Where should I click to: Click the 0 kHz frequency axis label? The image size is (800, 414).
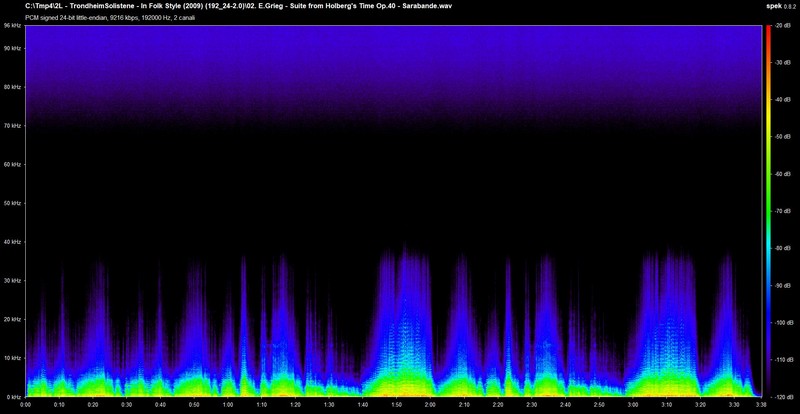click(x=13, y=396)
